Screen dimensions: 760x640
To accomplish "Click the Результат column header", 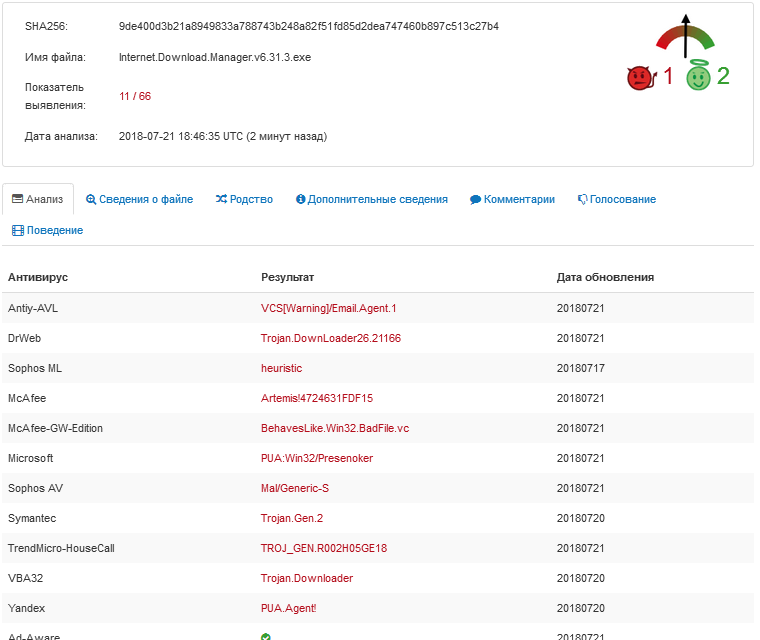I will coord(287,277).
